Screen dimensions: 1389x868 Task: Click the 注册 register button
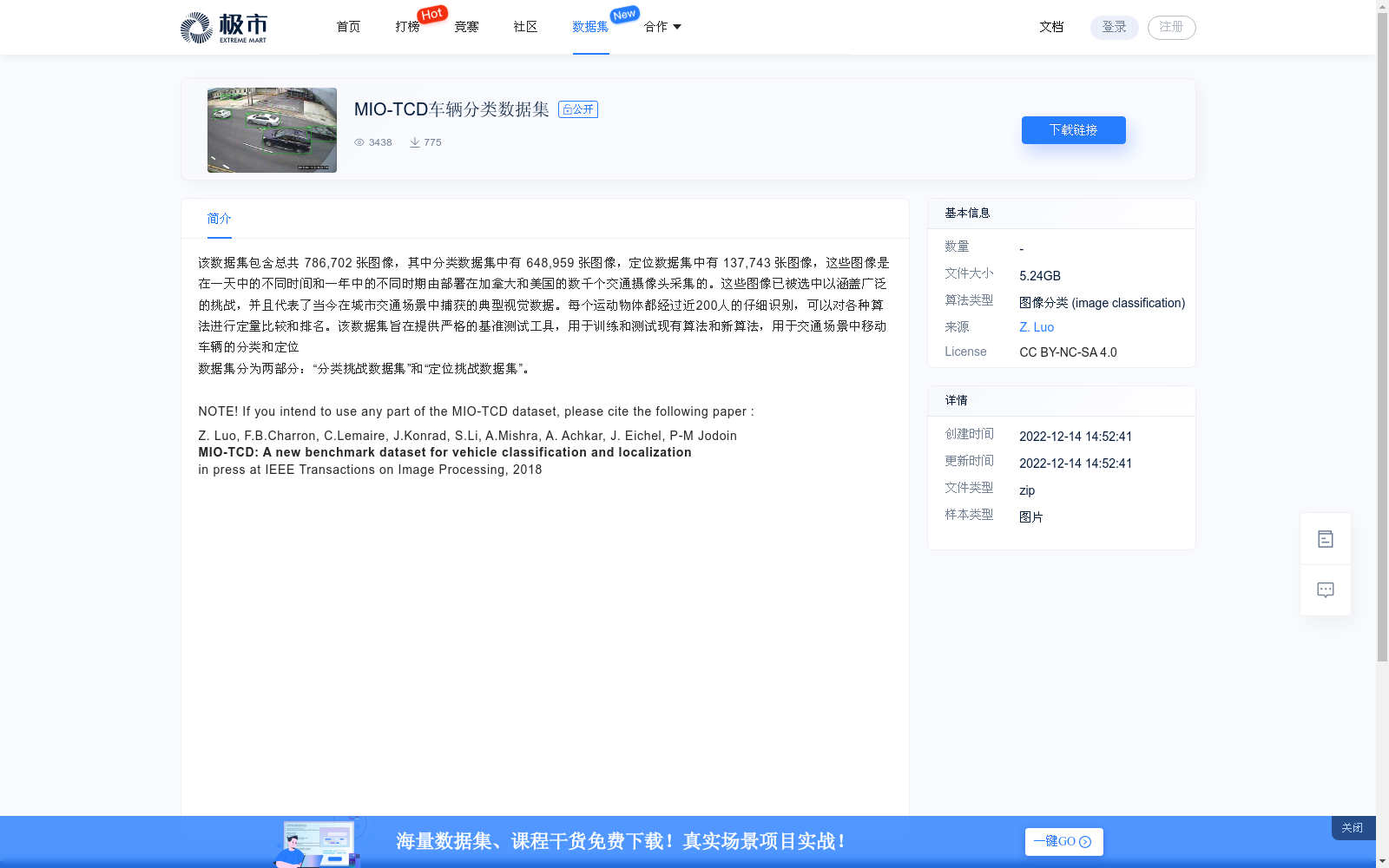point(1172,28)
